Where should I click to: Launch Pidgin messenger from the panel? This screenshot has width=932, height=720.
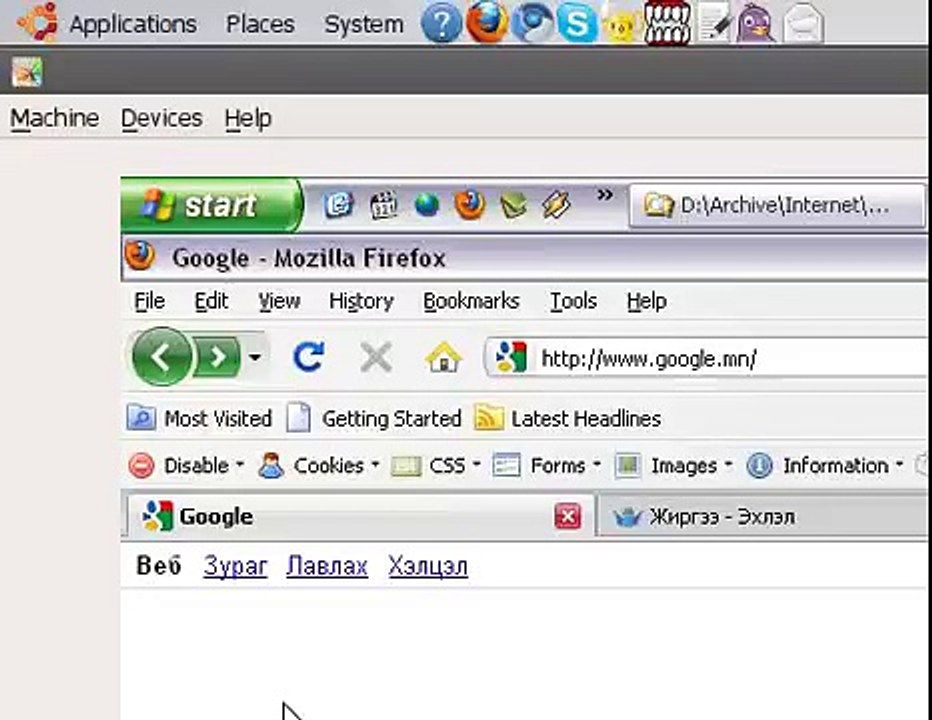click(x=755, y=24)
